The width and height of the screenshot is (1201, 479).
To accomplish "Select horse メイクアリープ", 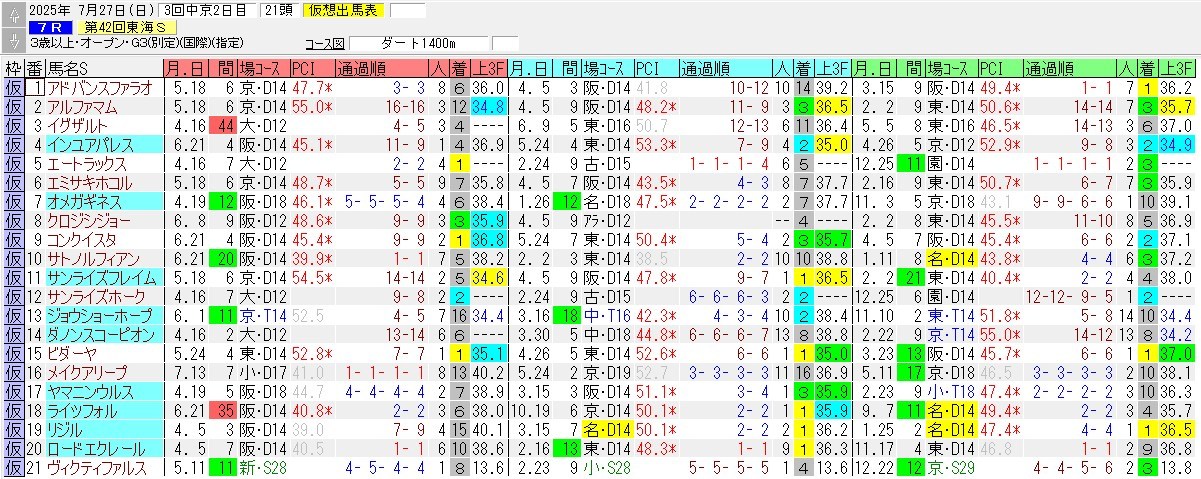I will [103, 373].
